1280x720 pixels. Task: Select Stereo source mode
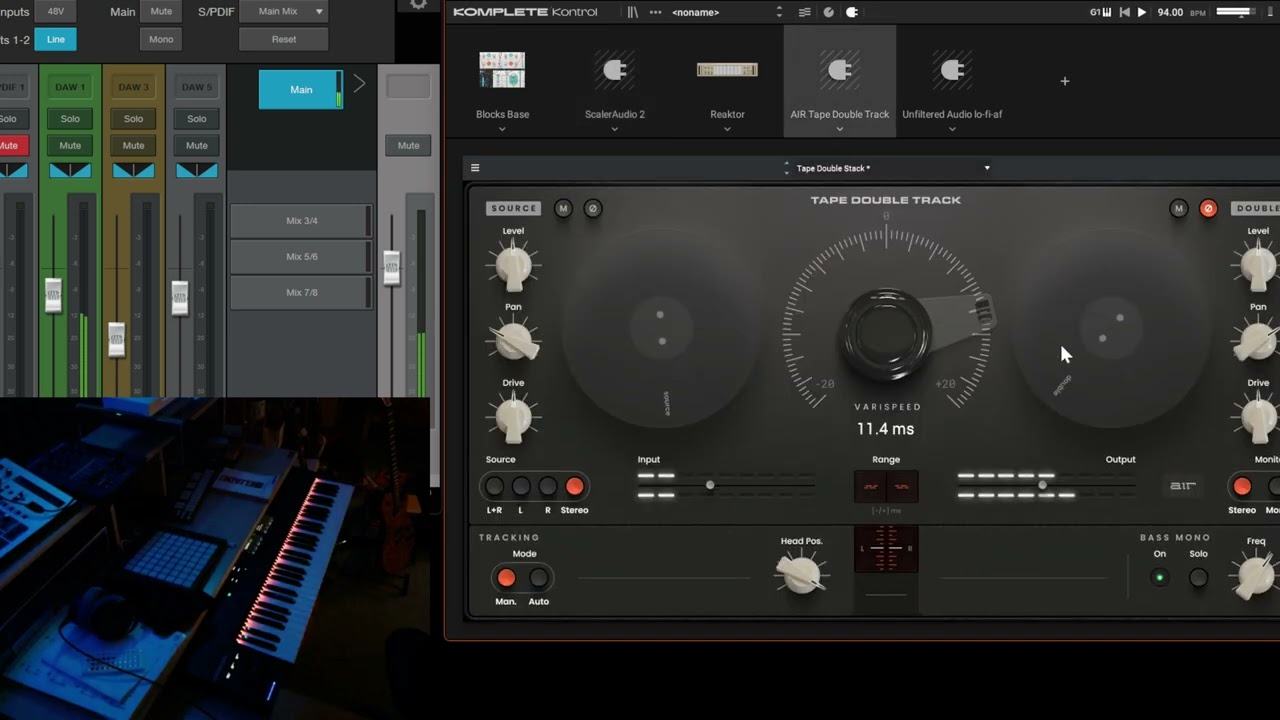click(574, 487)
